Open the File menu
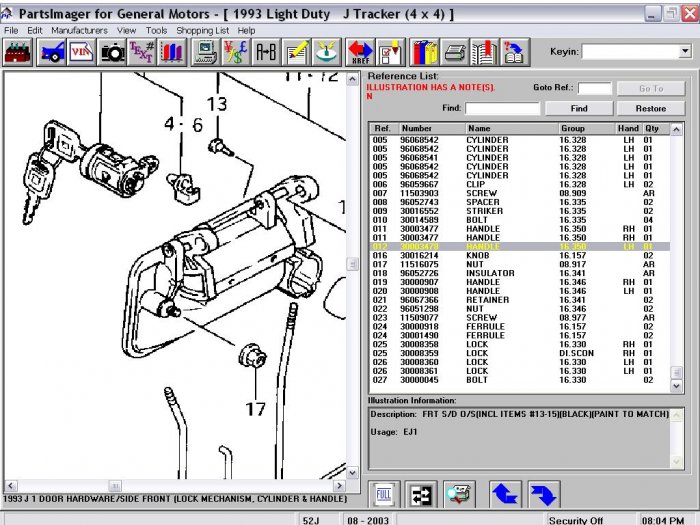 click(x=11, y=30)
